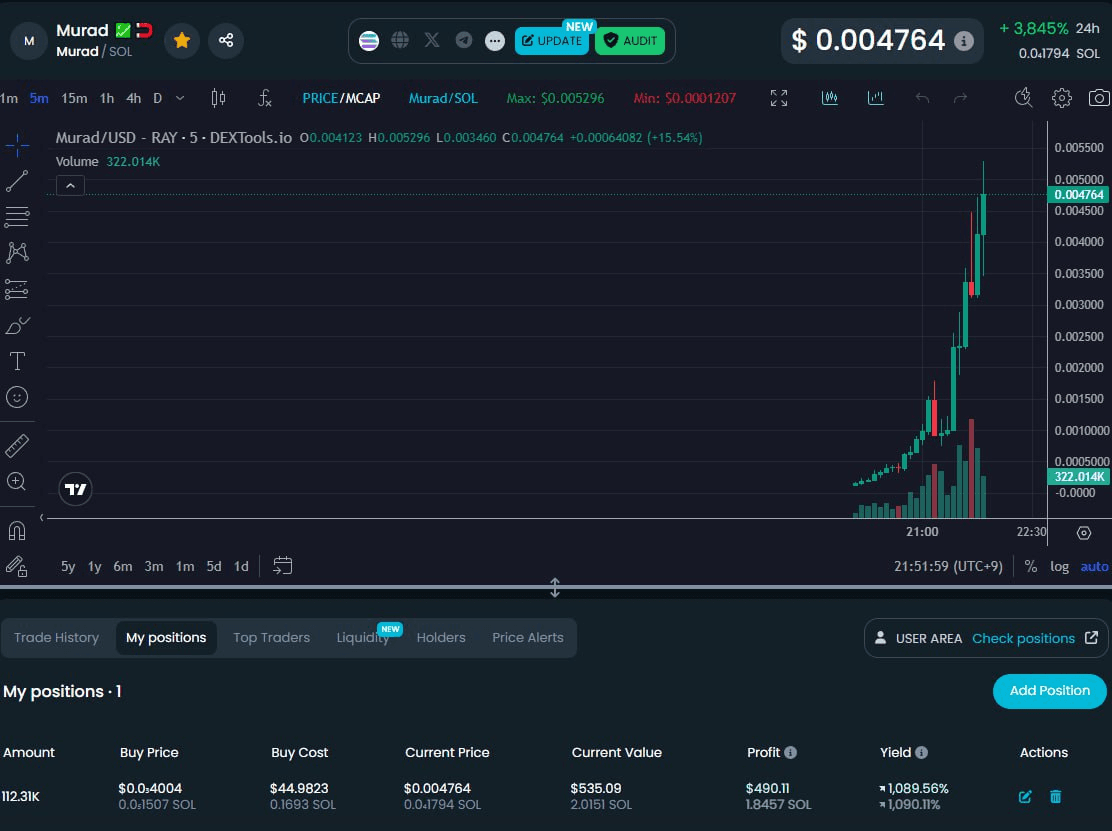Select the 5m chart interval
Image resolution: width=1112 pixels, height=831 pixels.
(39, 99)
